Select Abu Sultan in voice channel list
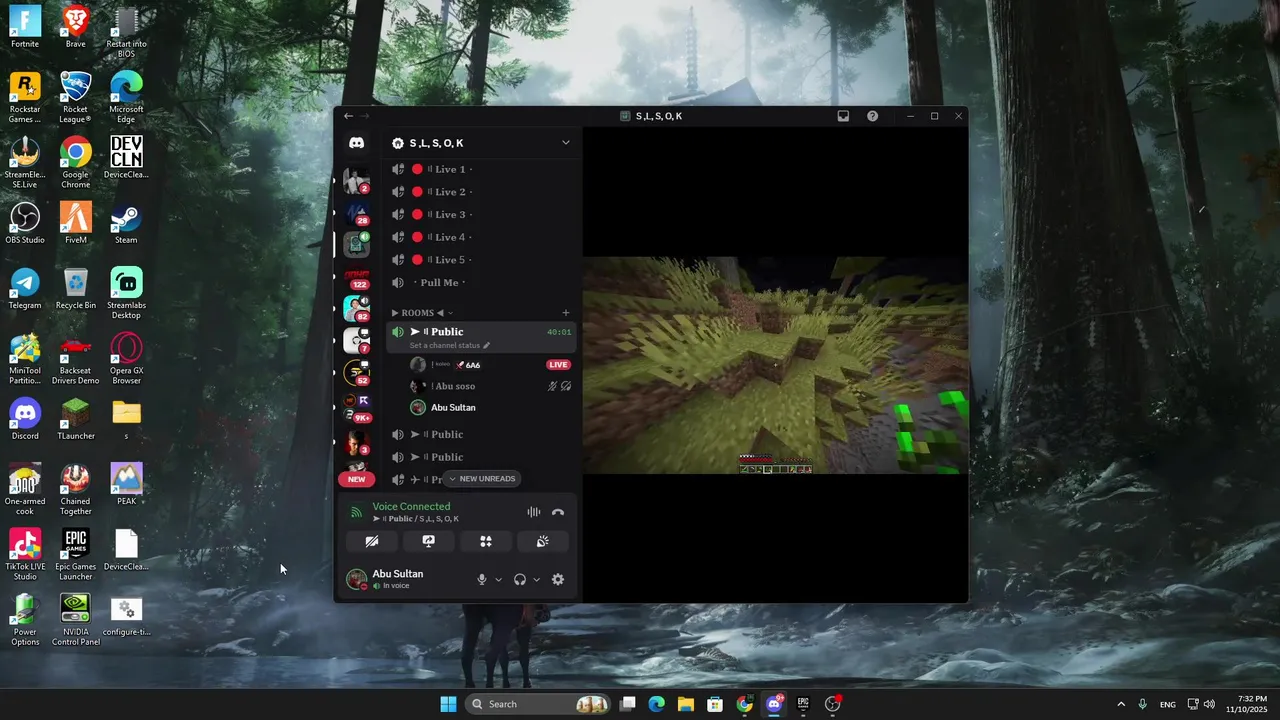The width and height of the screenshot is (1280, 720). pyautogui.click(x=490, y=407)
